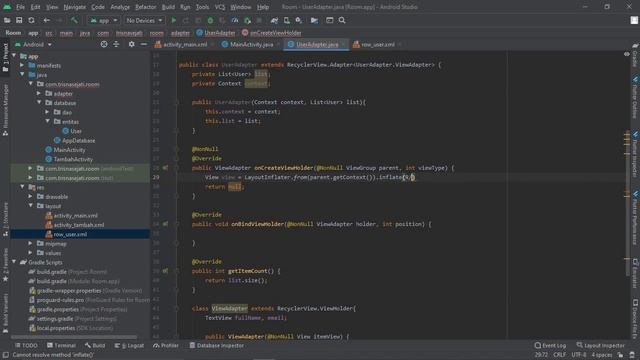
Task: Click the Sync/Reload from disk icon
Action: tap(31, 20)
